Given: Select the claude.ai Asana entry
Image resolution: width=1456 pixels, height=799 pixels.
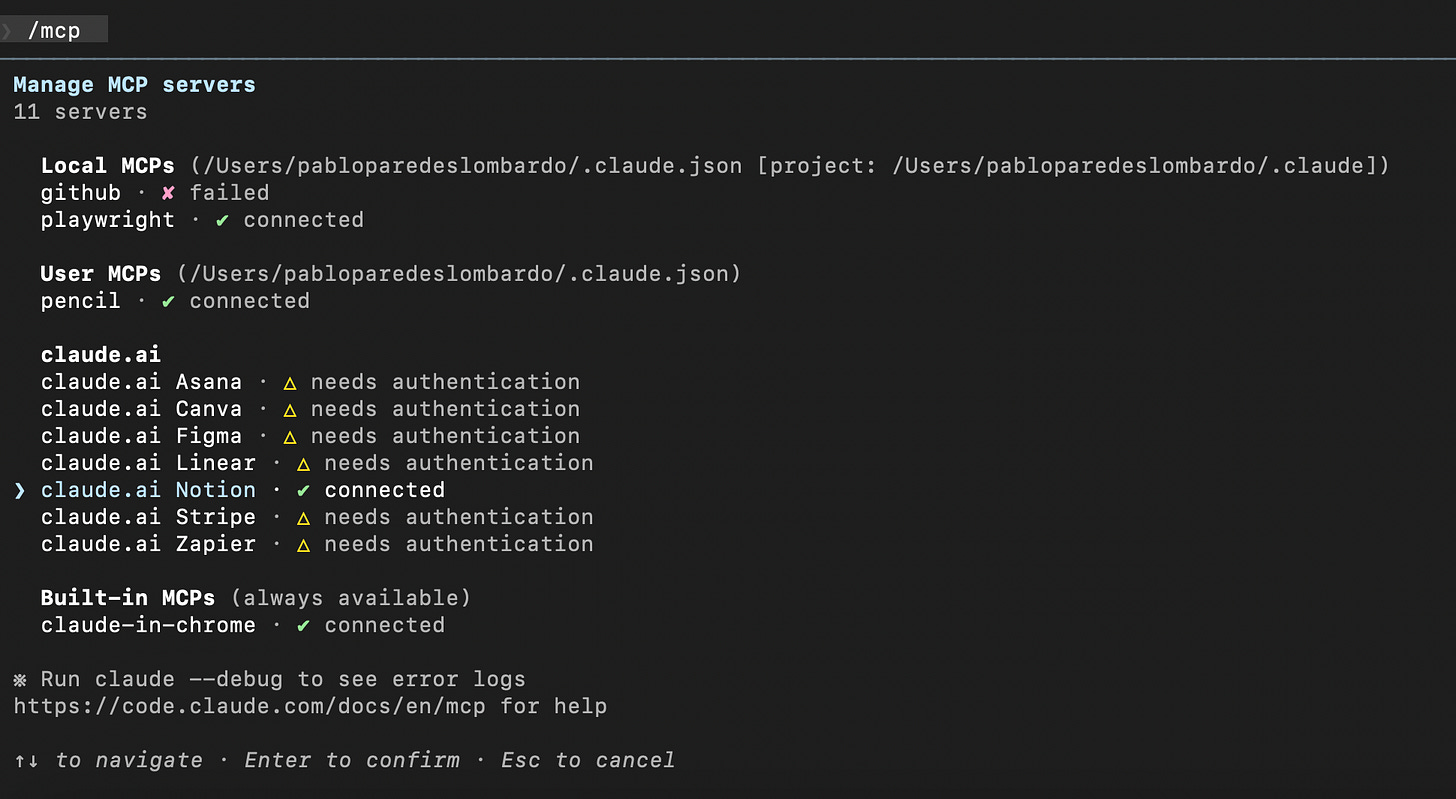Looking at the screenshot, I should click(x=310, y=381).
